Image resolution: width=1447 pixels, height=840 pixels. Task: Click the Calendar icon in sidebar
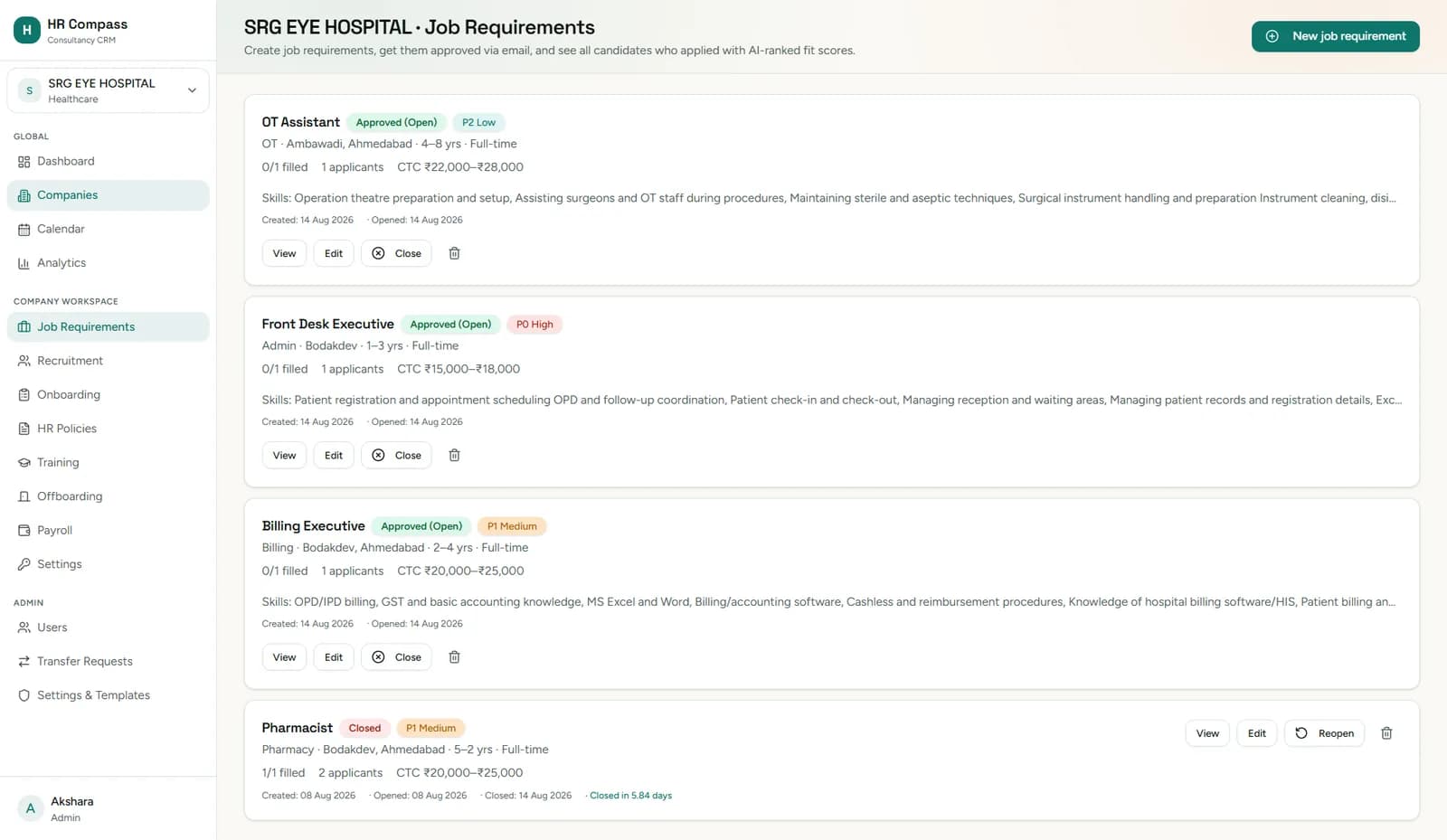(24, 230)
